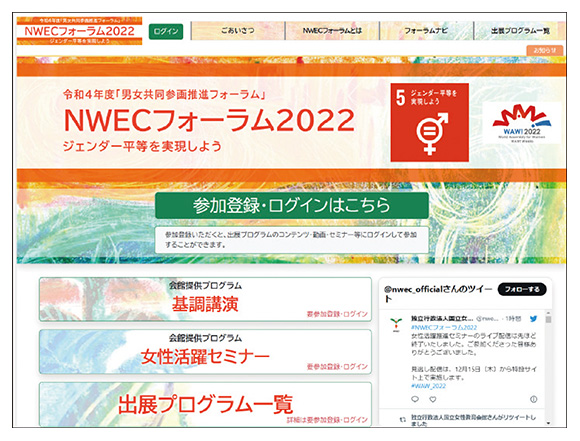Open the #WAW_2022 hashtag link
The height and width of the screenshot is (441, 580).
(x=428, y=386)
